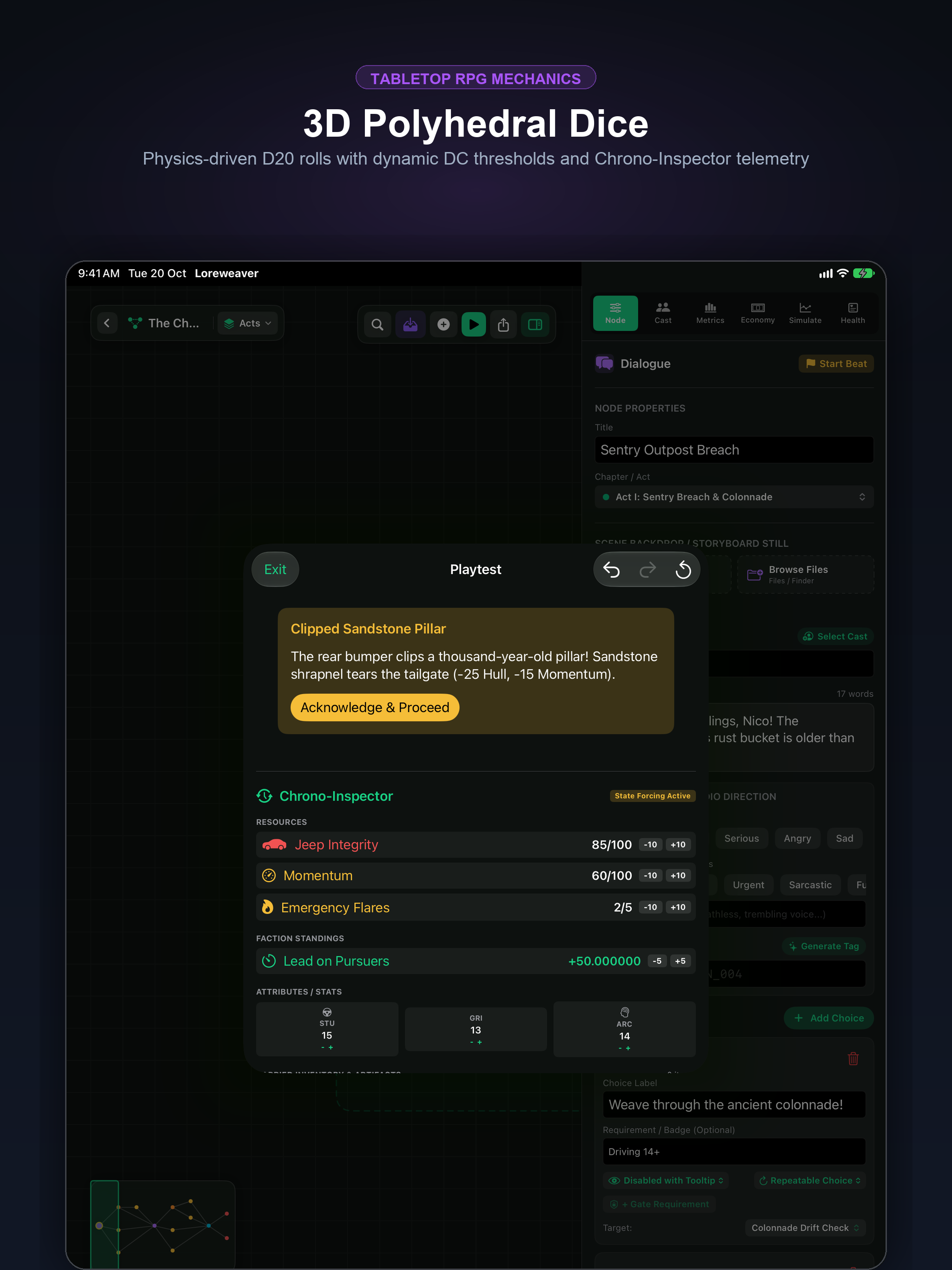Exit the Playtest panel
This screenshot has height=1270, width=952.
(x=275, y=569)
